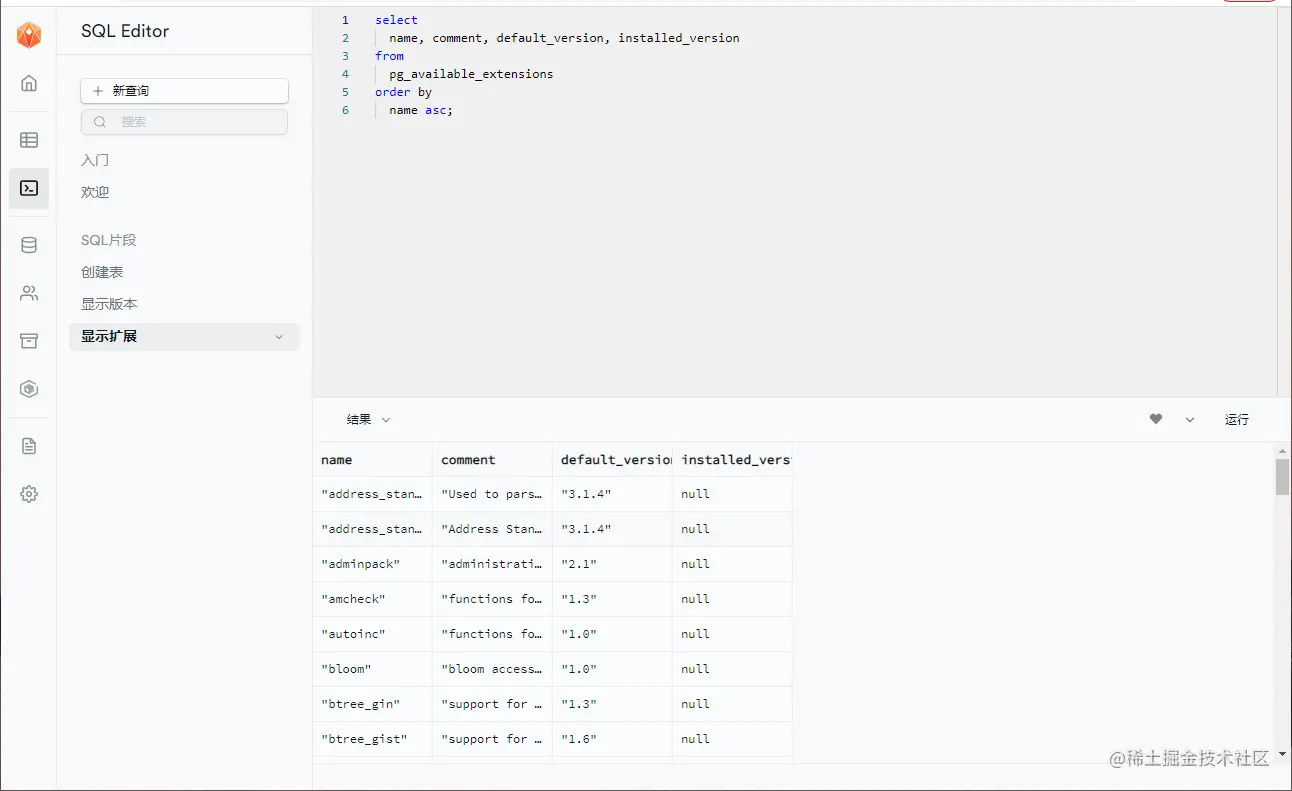Select the "1.6" default version cell
This screenshot has width=1292, height=791.
[x=612, y=739]
